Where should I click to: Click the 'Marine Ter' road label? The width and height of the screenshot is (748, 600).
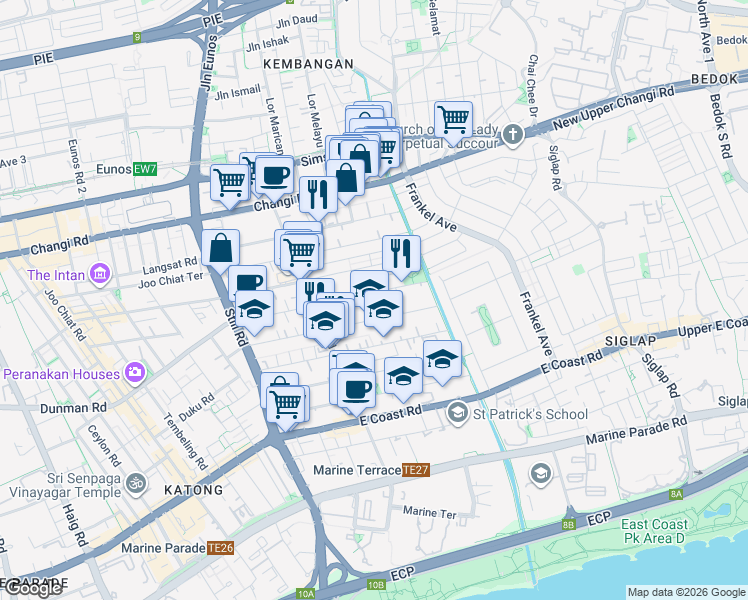point(429,512)
